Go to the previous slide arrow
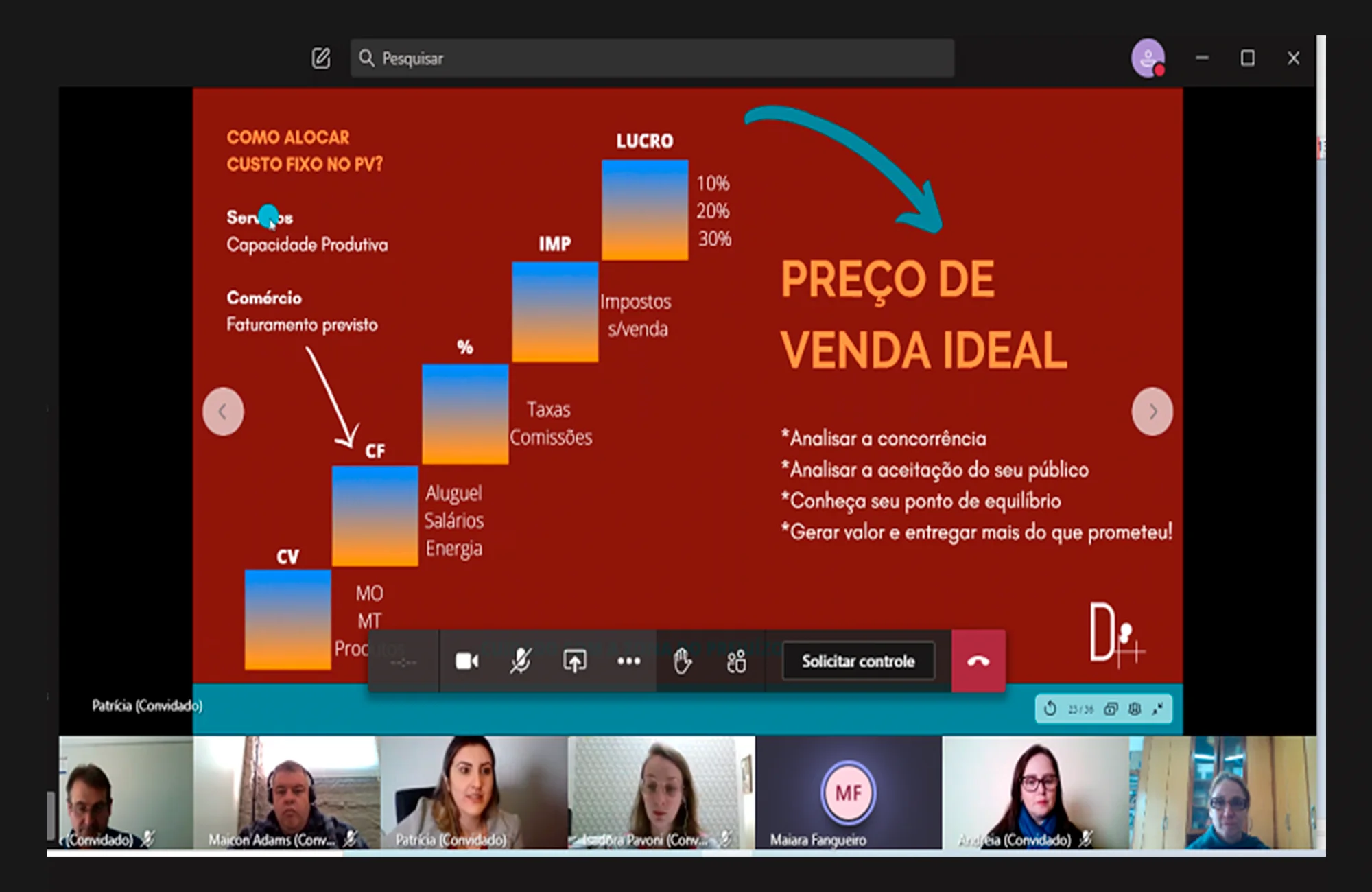The width and height of the screenshot is (1372, 892). (223, 412)
